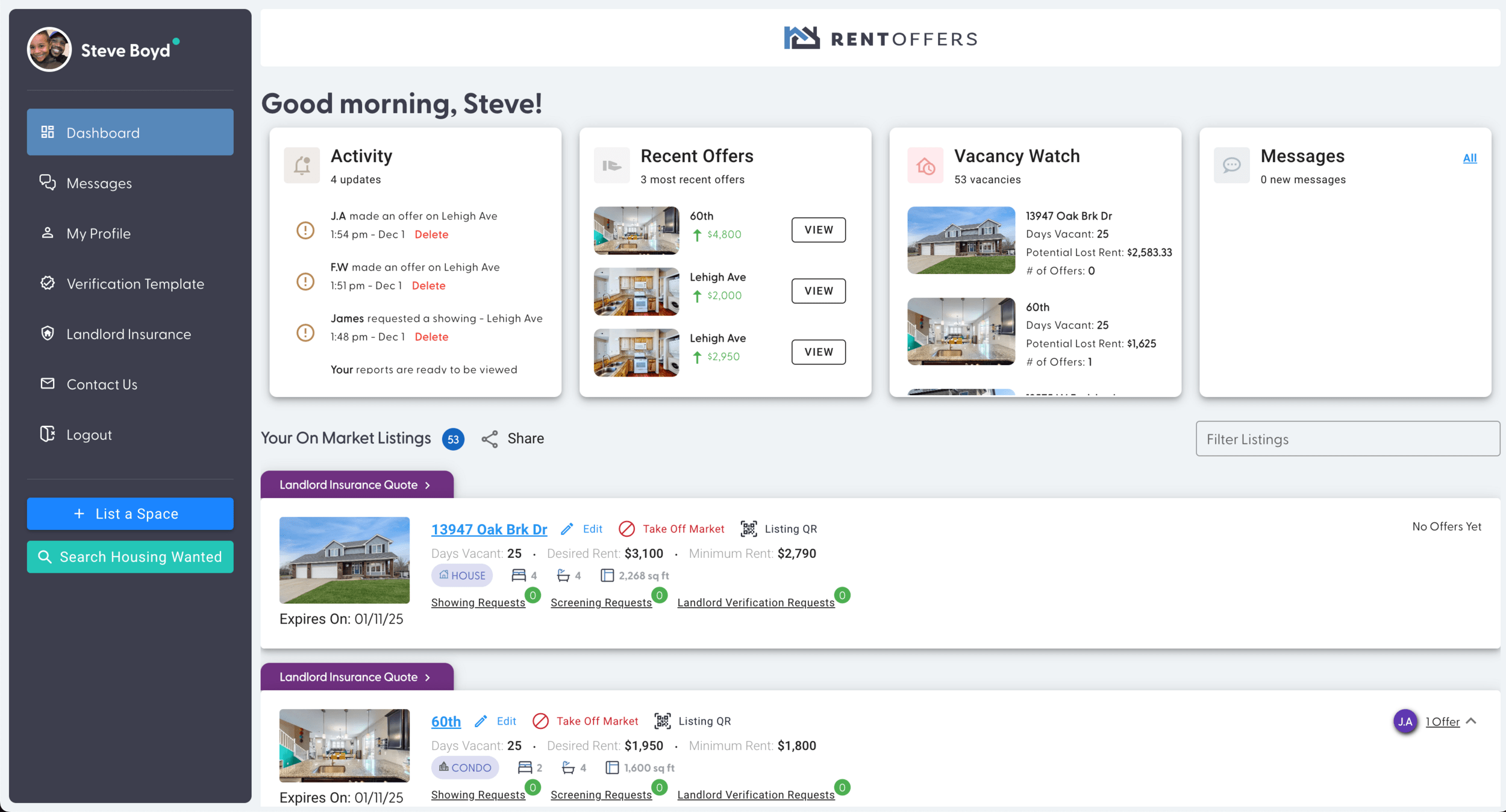Open My Profile from sidebar

(98, 234)
